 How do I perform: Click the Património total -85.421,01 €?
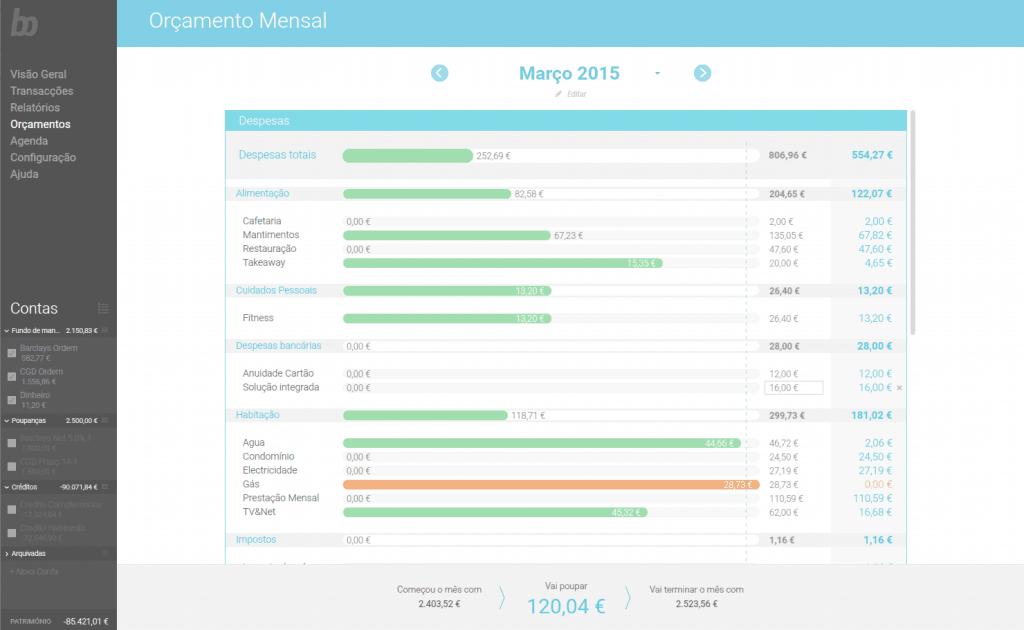click(86, 622)
